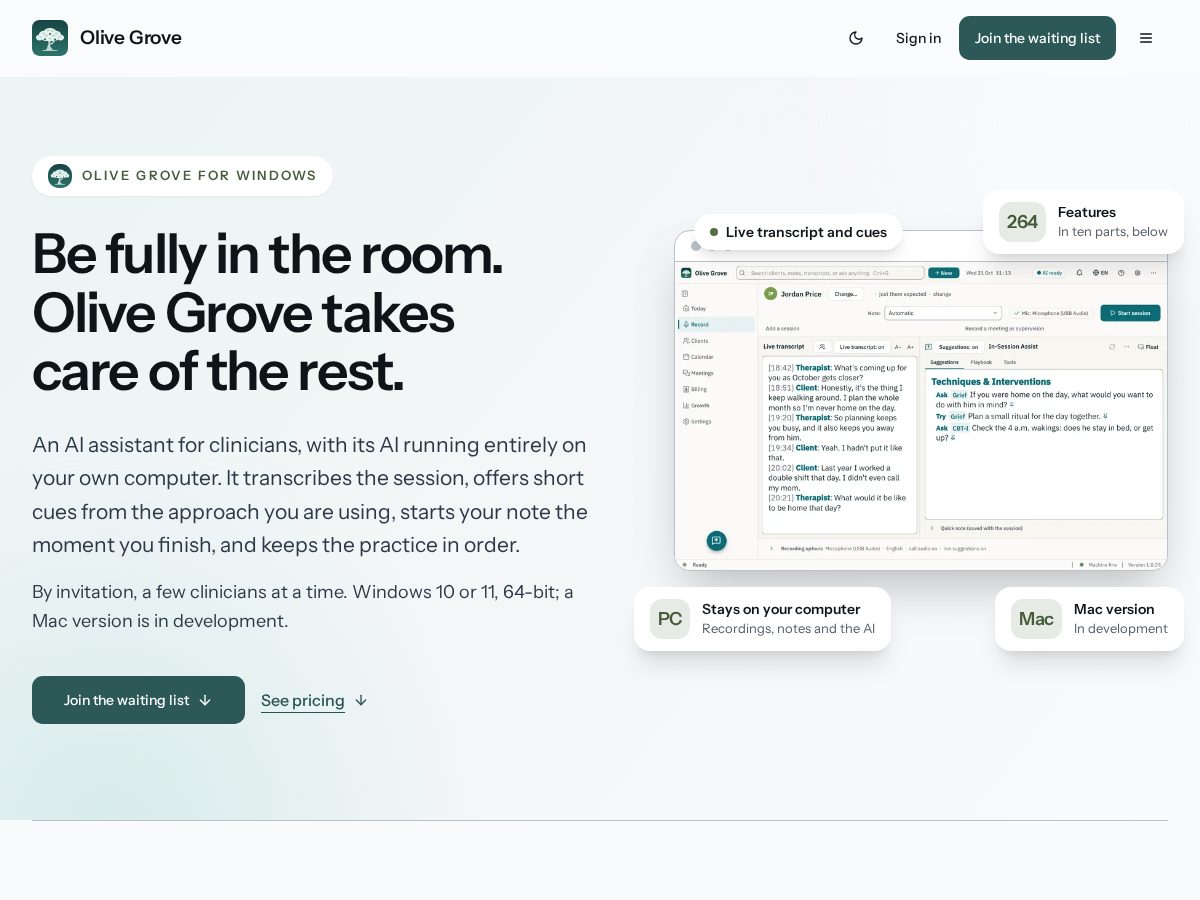The width and height of the screenshot is (1200, 900).
Task: Switch to the Tools tab
Action: (x=1010, y=362)
